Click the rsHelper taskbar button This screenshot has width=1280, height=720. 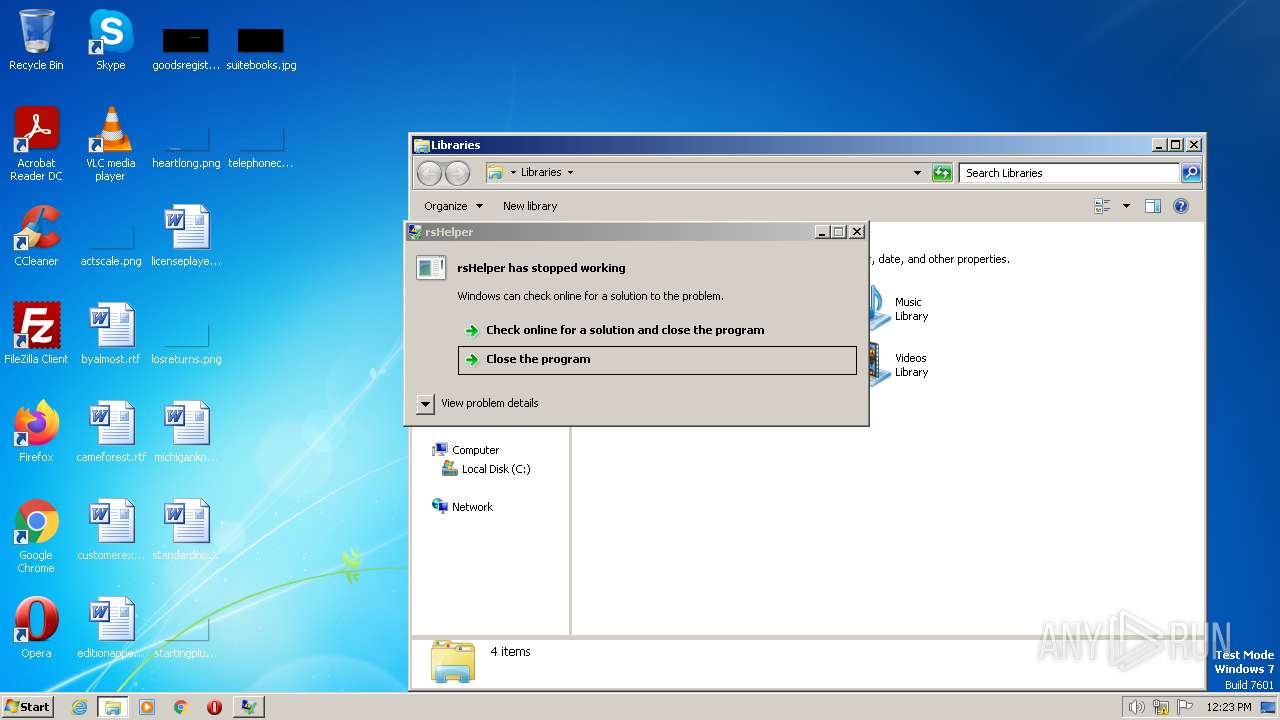point(248,707)
